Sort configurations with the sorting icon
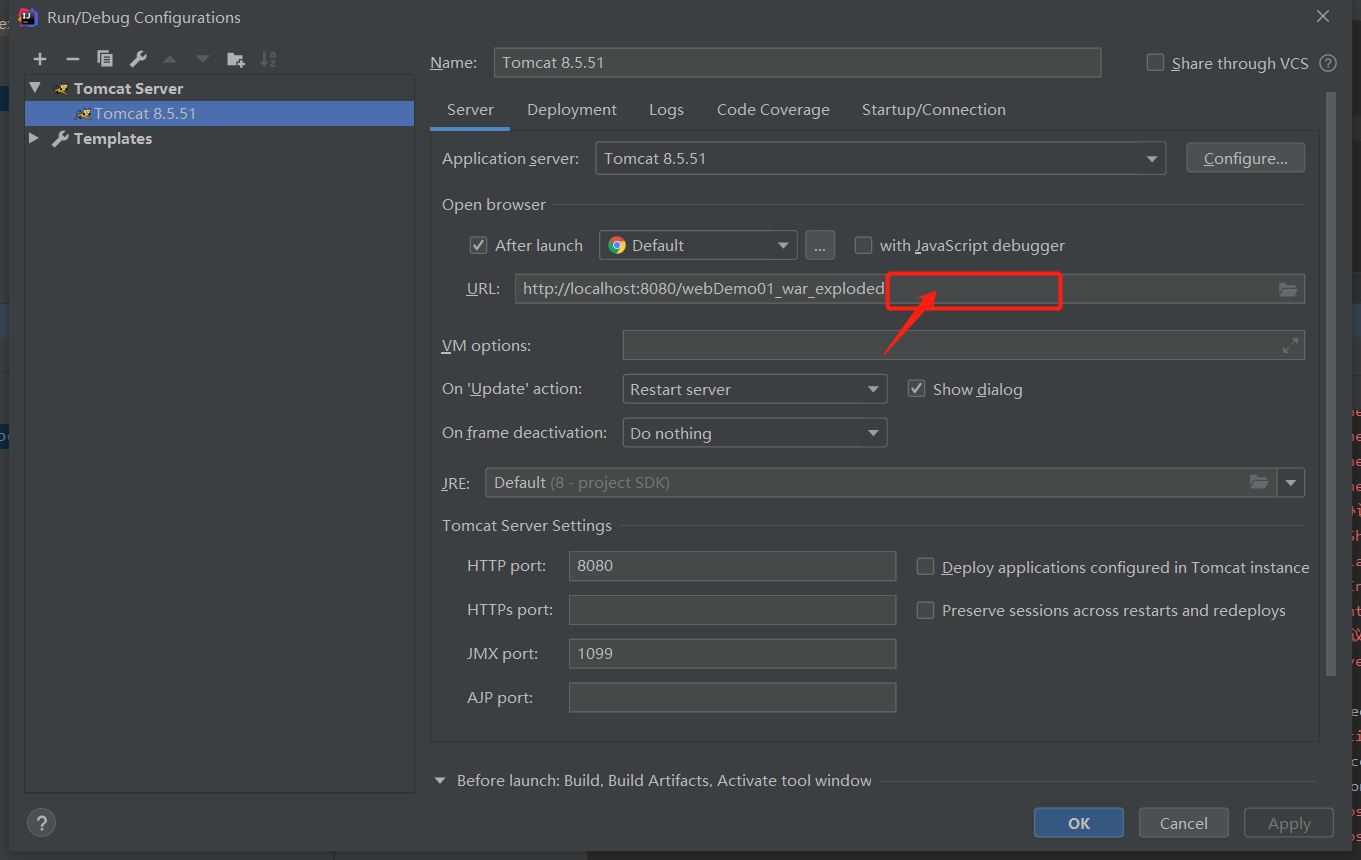The image size is (1361, 860). [x=268, y=59]
